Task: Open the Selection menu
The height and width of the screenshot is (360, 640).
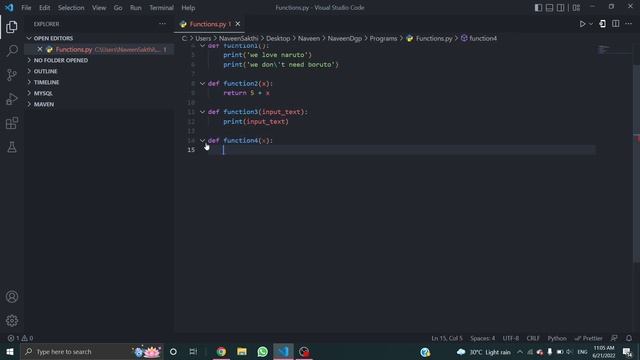Action: point(71,8)
